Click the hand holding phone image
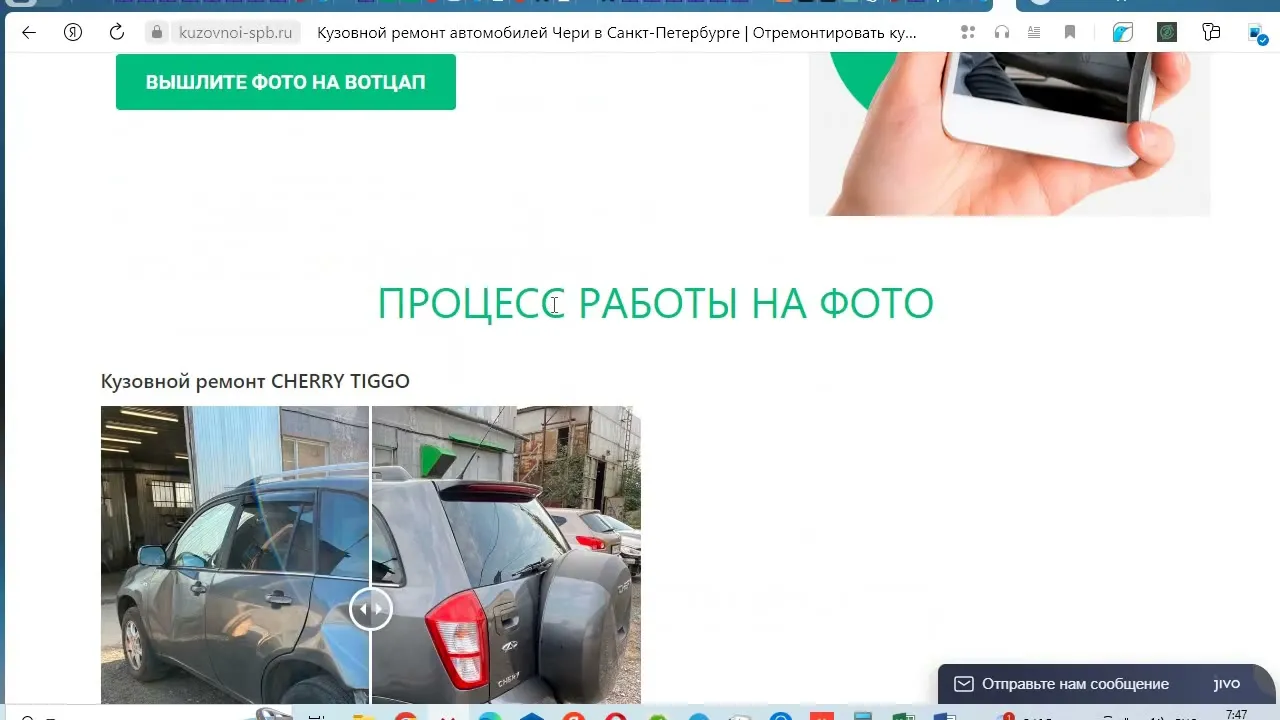Image resolution: width=1280 pixels, height=720 pixels. tap(1009, 133)
